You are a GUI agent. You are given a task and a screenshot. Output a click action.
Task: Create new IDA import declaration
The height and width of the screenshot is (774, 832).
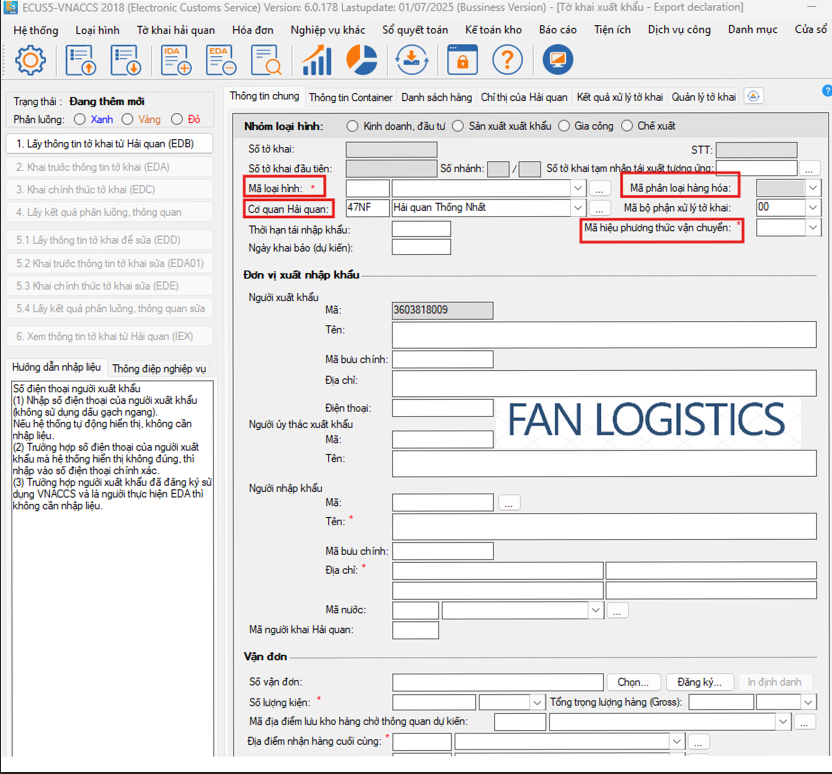tap(176, 60)
